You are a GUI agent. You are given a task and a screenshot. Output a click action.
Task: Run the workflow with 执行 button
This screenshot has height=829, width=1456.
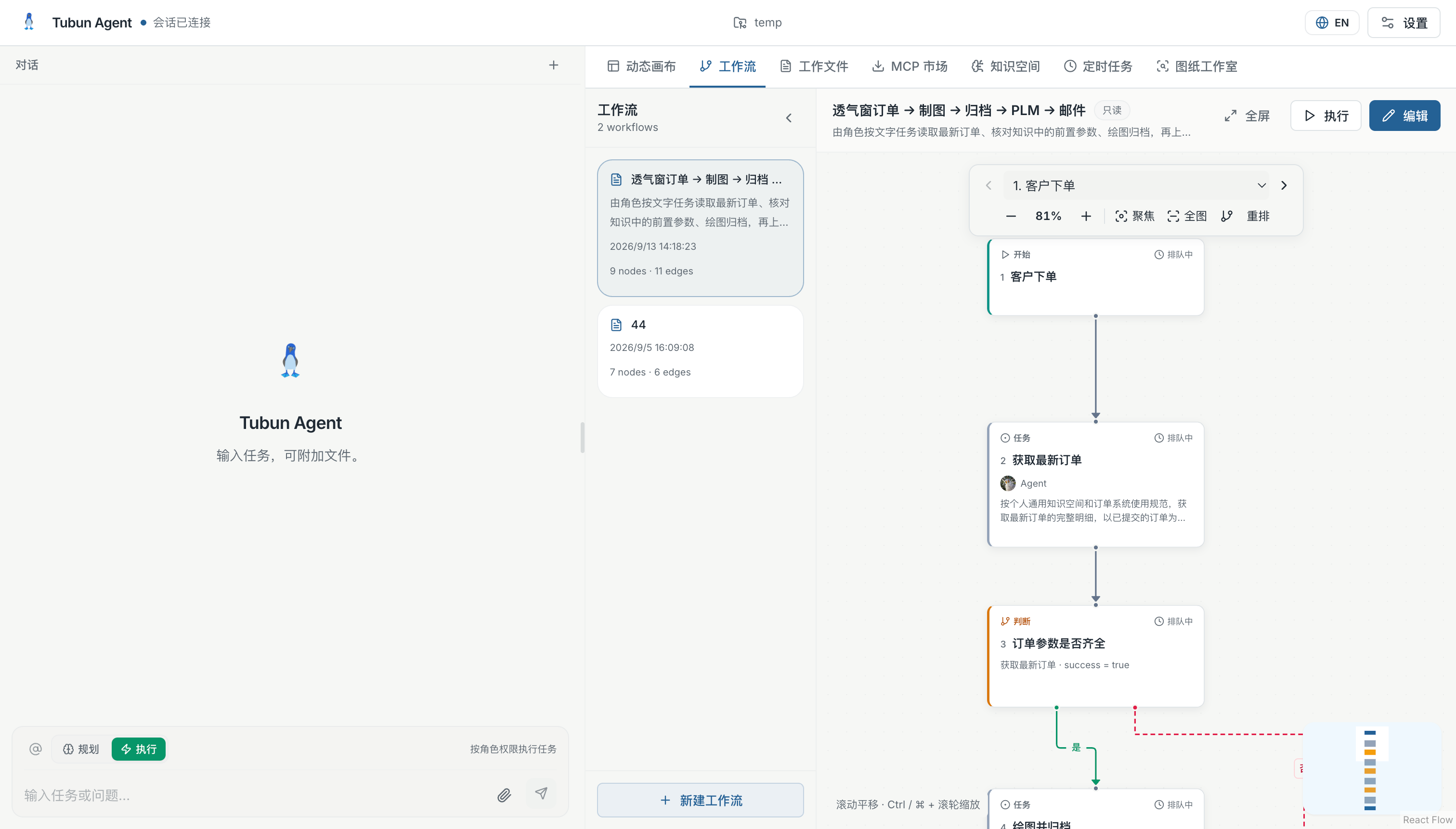pos(1326,116)
